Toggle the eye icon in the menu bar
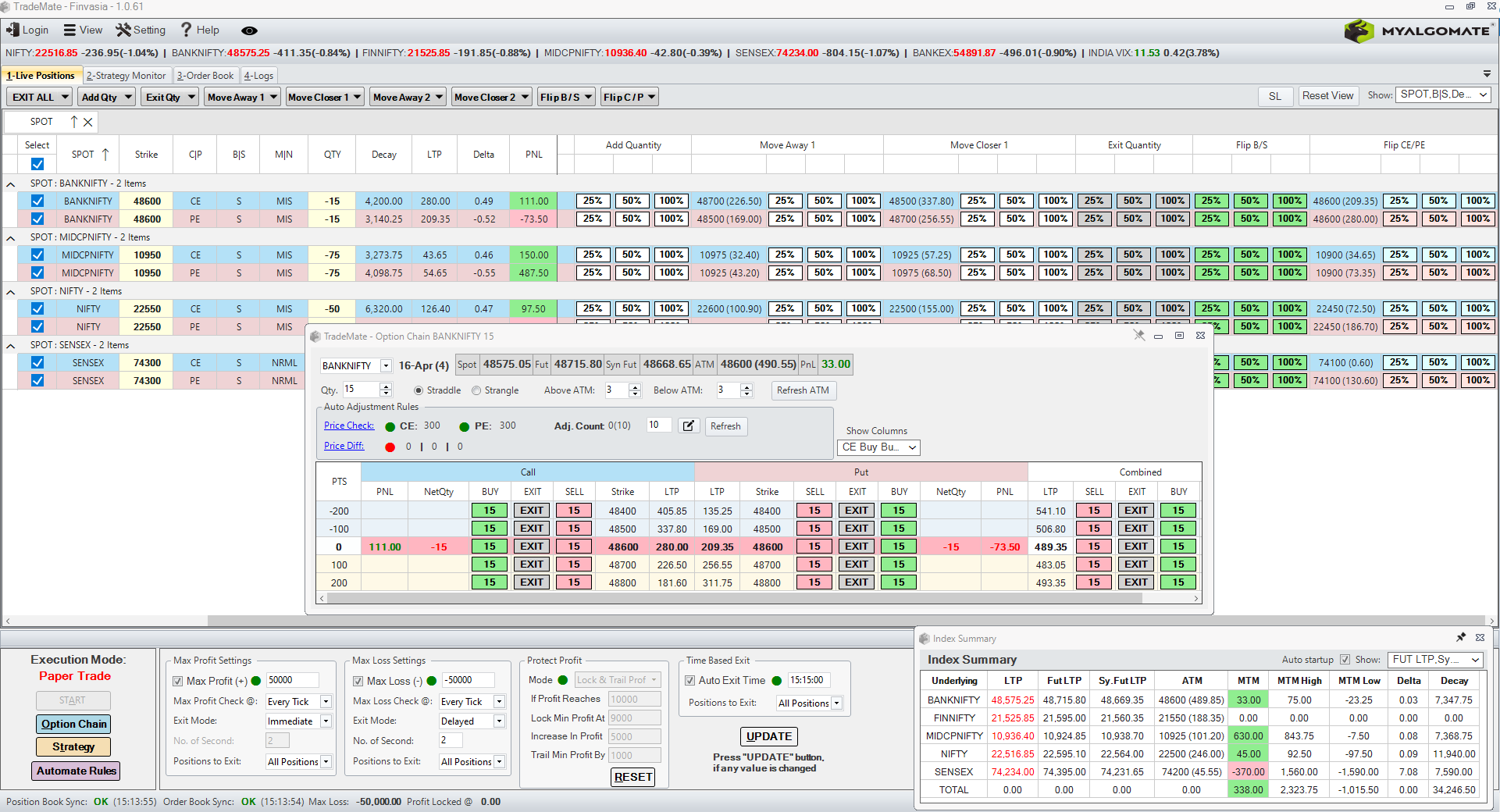Screen dimensions: 1500x812 (x=249, y=30)
